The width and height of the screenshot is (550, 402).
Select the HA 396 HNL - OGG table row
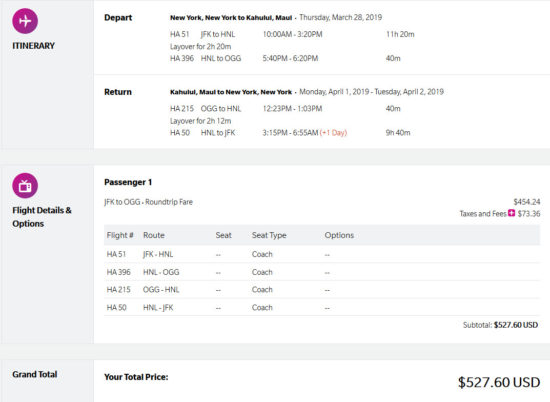[322, 272]
